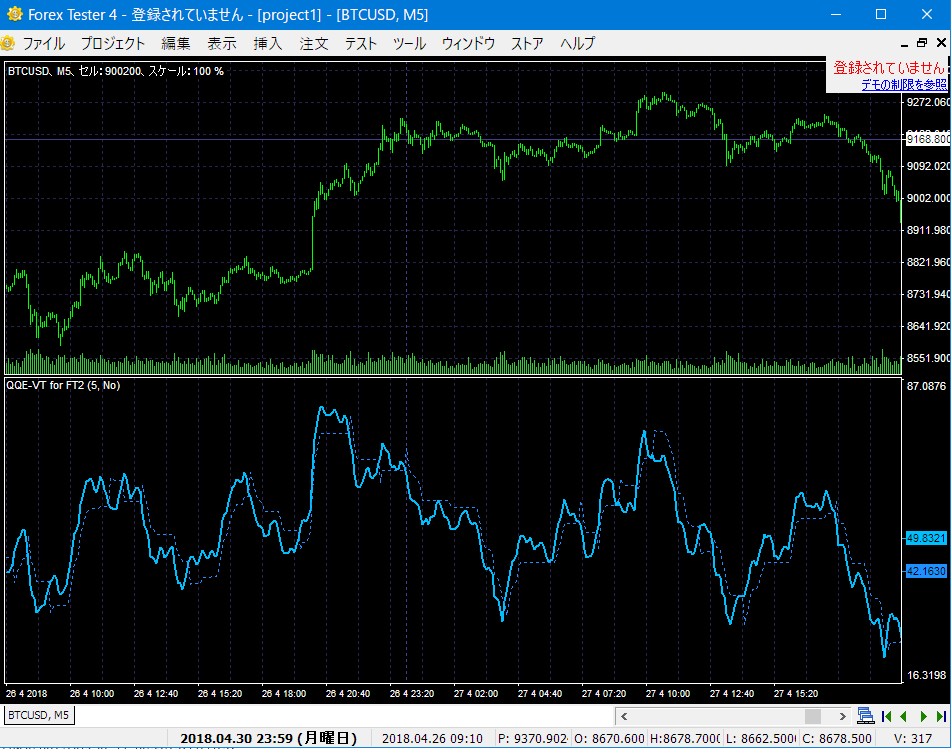
Task: Open the ツール menu
Action: pos(409,44)
